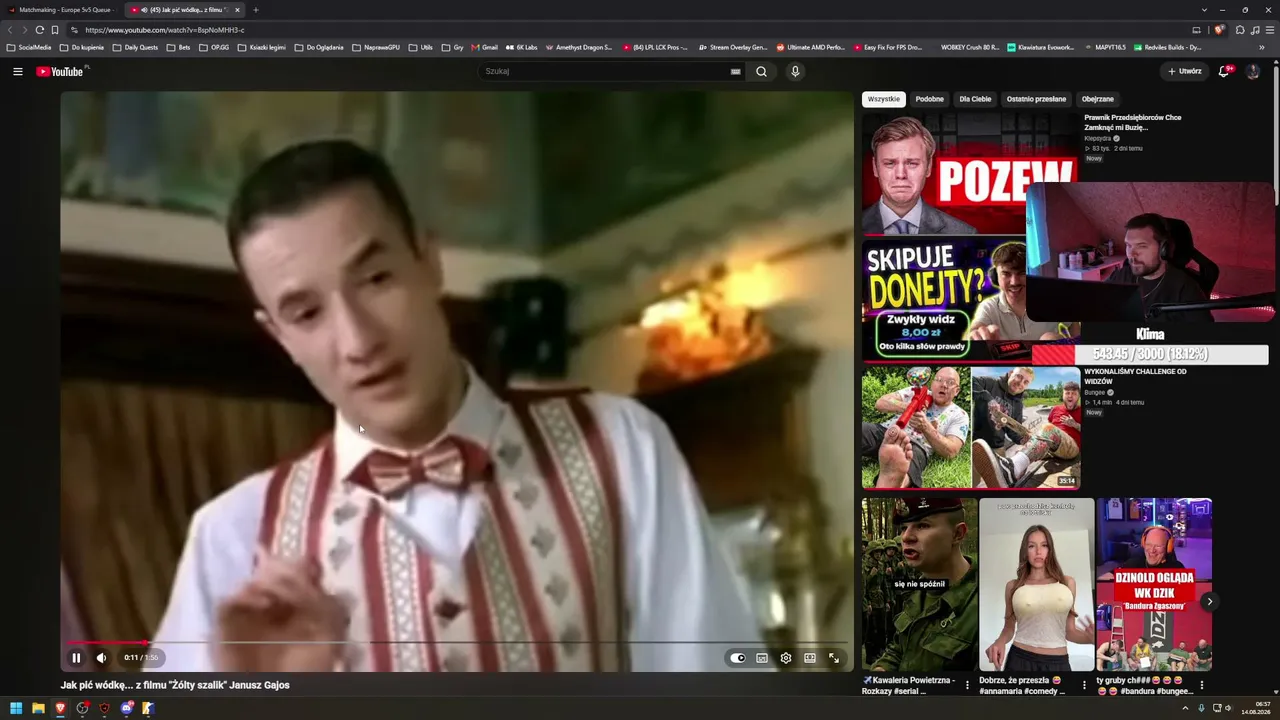This screenshot has height=720, width=1280.
Task: Mute the video volume
Action: tap(101, 657)
